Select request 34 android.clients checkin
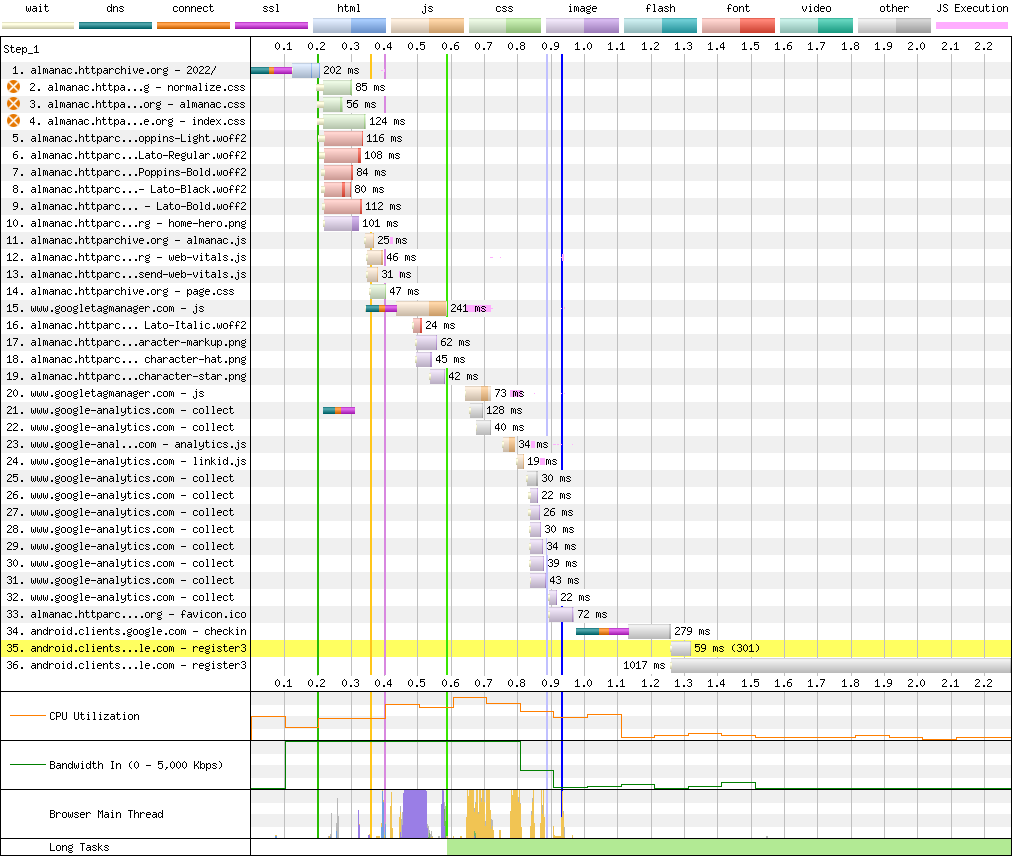Screen dimensions: 1012x856 [126, 631]
